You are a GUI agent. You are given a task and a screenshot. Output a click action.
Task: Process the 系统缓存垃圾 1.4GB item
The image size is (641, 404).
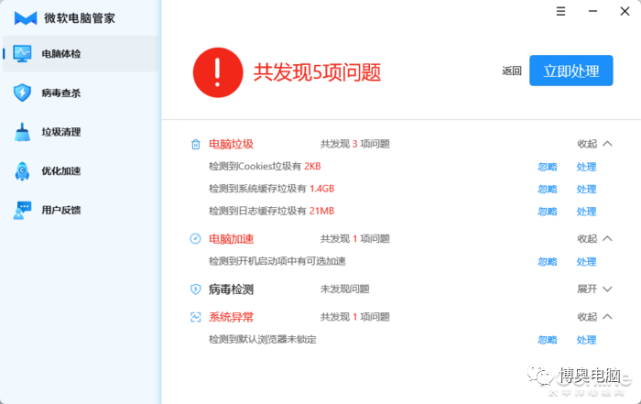tap(586, 189)
